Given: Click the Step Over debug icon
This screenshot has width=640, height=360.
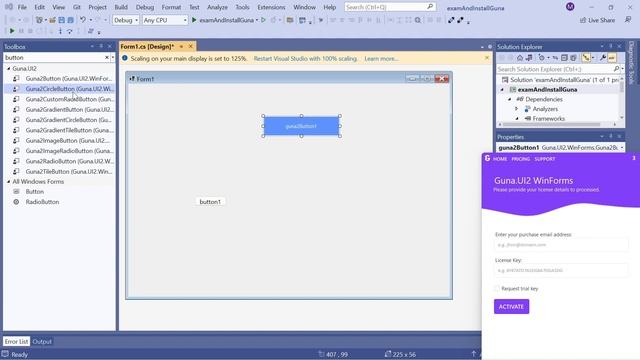Looking at the screenshot, I should 70,31.
